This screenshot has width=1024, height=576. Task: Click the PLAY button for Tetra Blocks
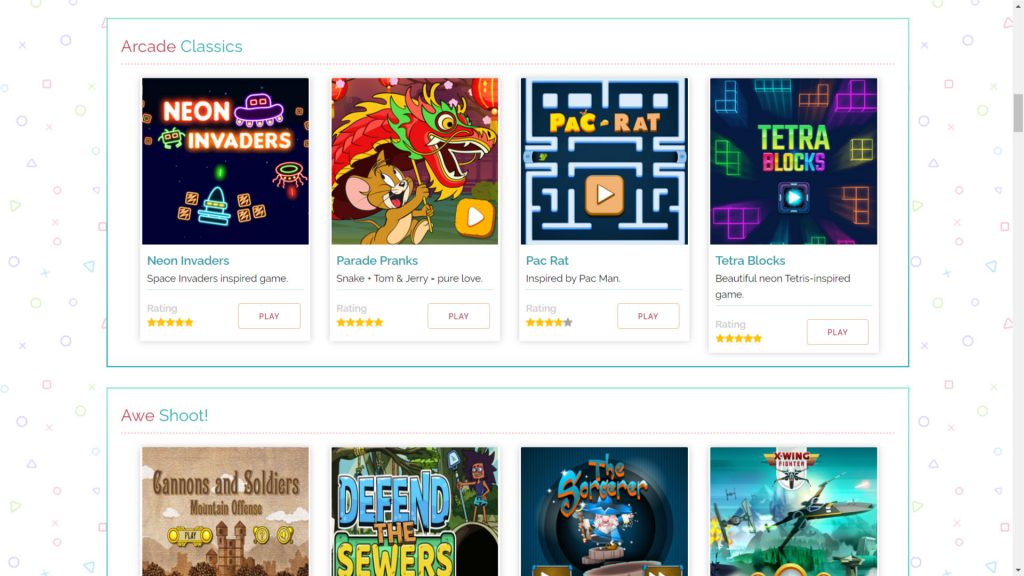pyautogui.click(x=837, y=332)
